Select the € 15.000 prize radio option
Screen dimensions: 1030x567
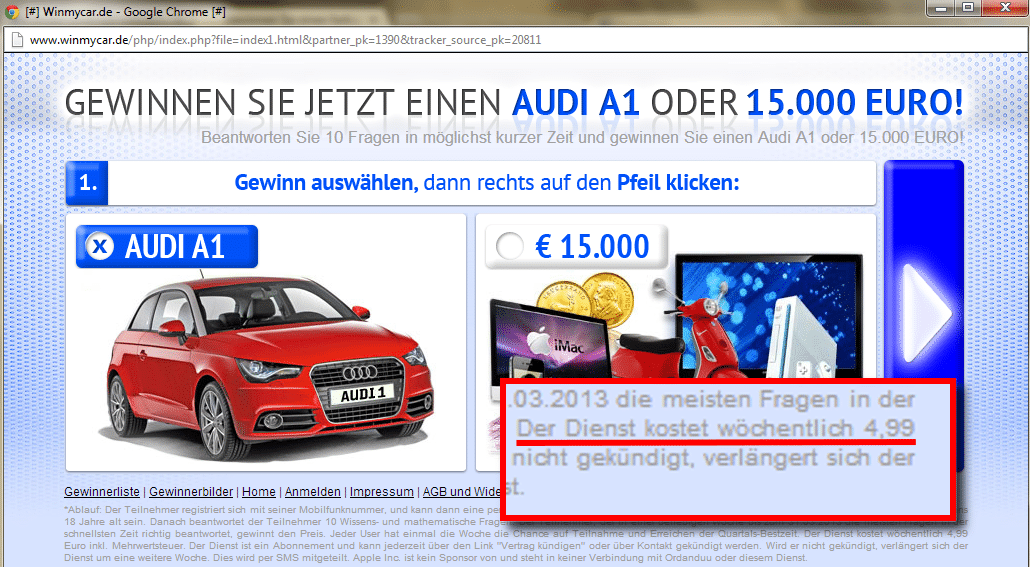tap(510, 246)
